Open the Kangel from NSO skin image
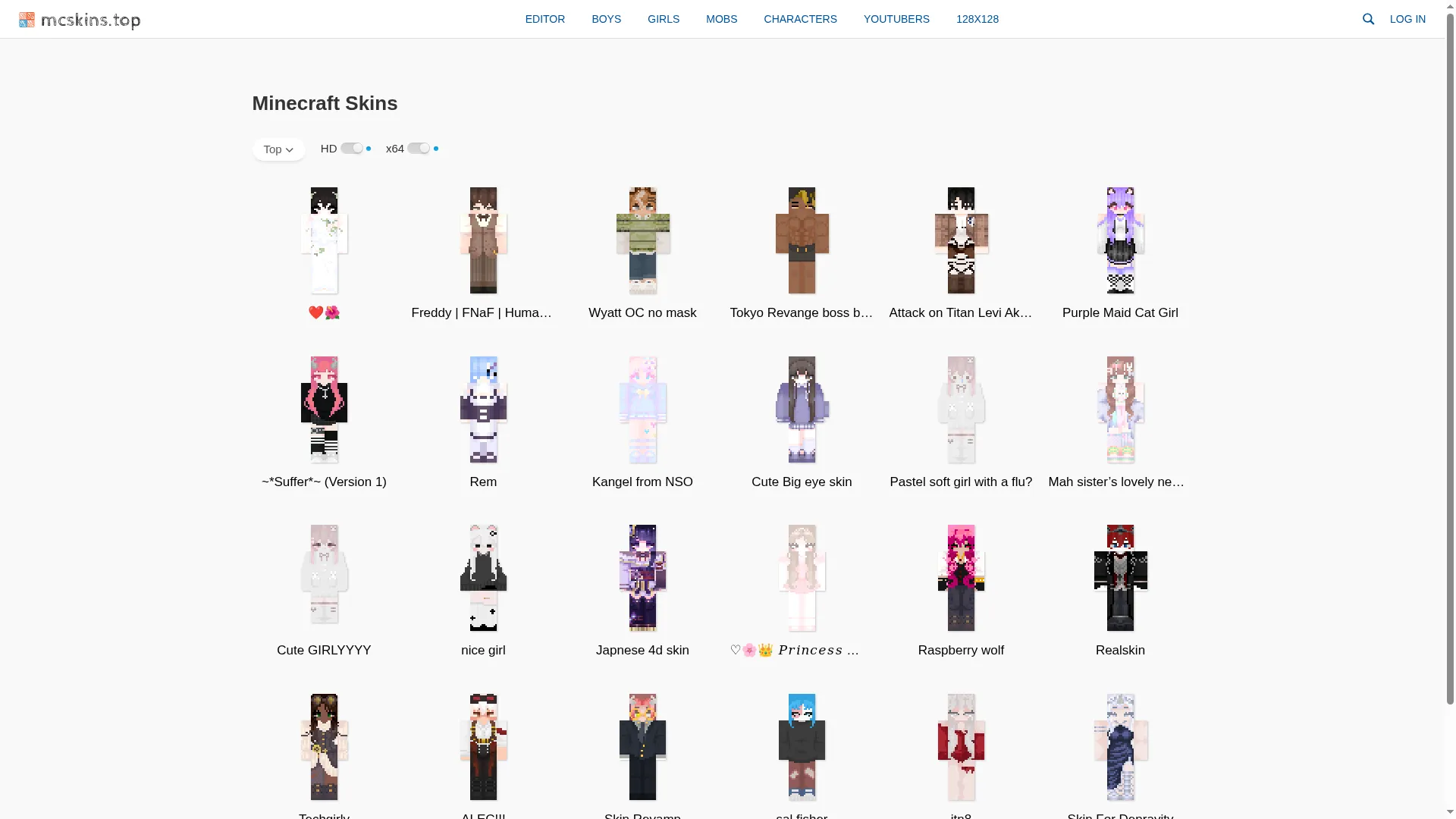The height and width of the screenshot is (819, 1456). pos(642,409)
